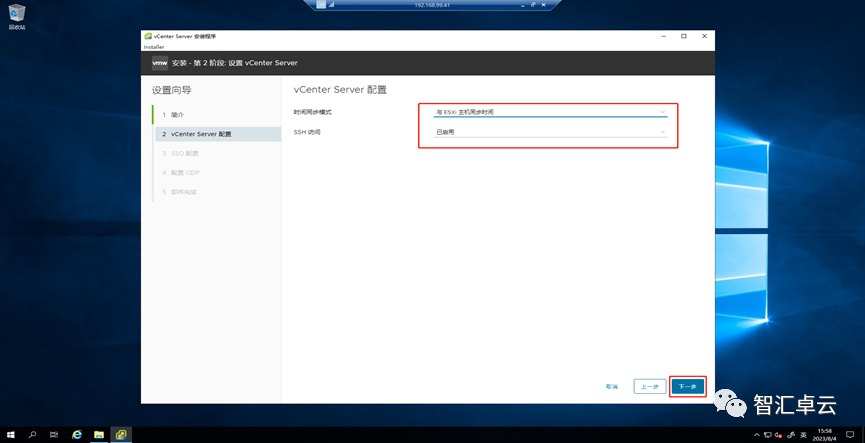
Task: Click the 192.168.99.41 connection bar title
Action: [432, 4]
